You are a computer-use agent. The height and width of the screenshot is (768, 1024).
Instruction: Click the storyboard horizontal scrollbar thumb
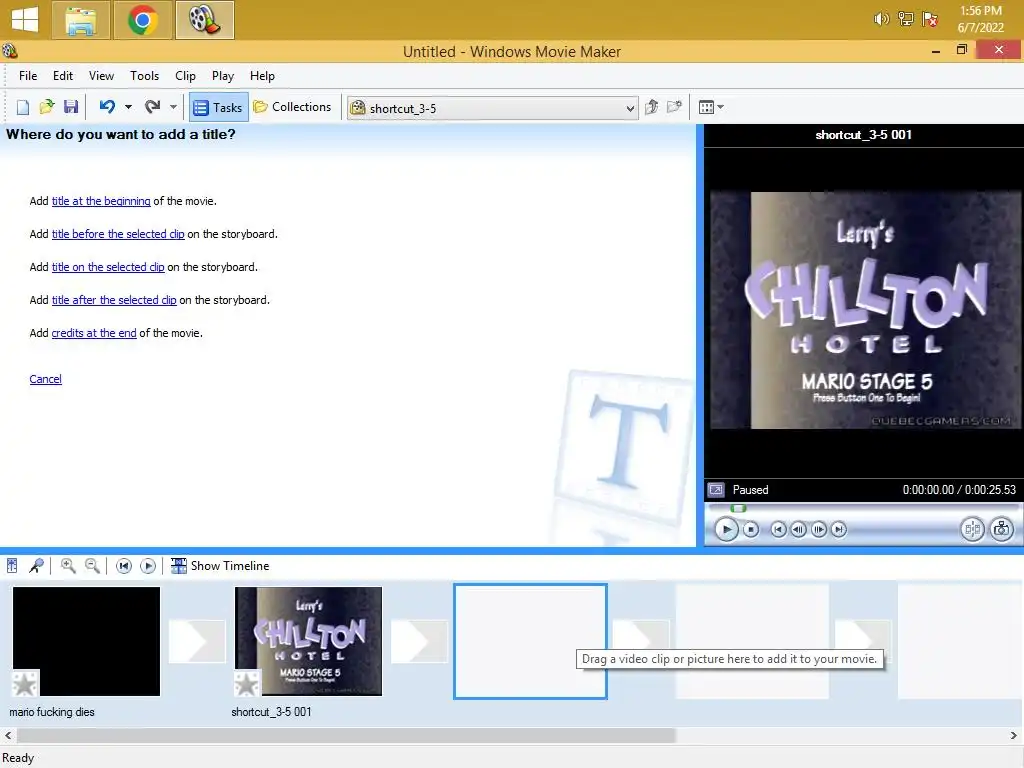pyautogui.click(x=346, y=735)
